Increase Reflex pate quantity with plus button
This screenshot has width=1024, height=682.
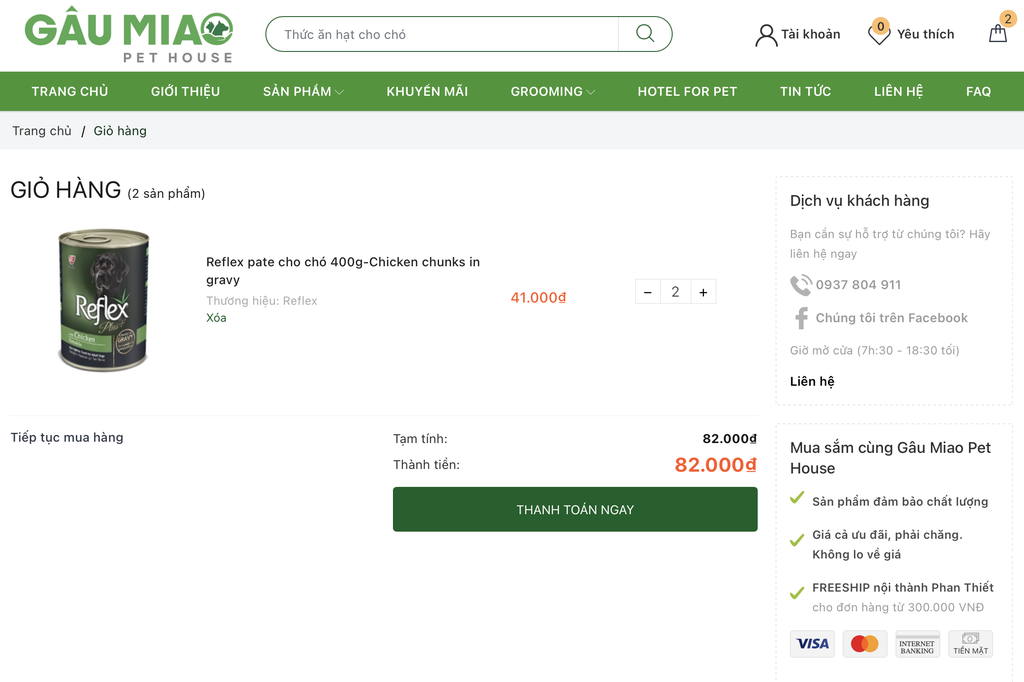click(x=703, y=292)
